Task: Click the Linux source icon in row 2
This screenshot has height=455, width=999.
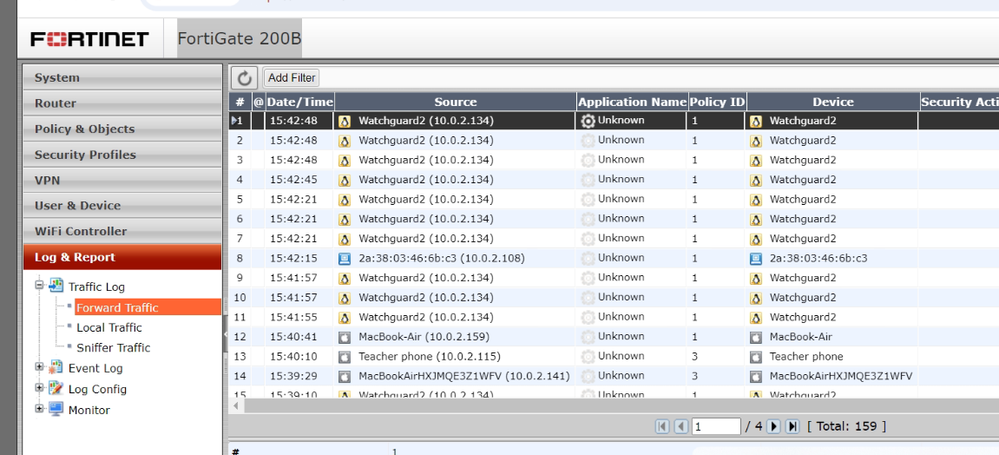Action: (x=345, y=141)
